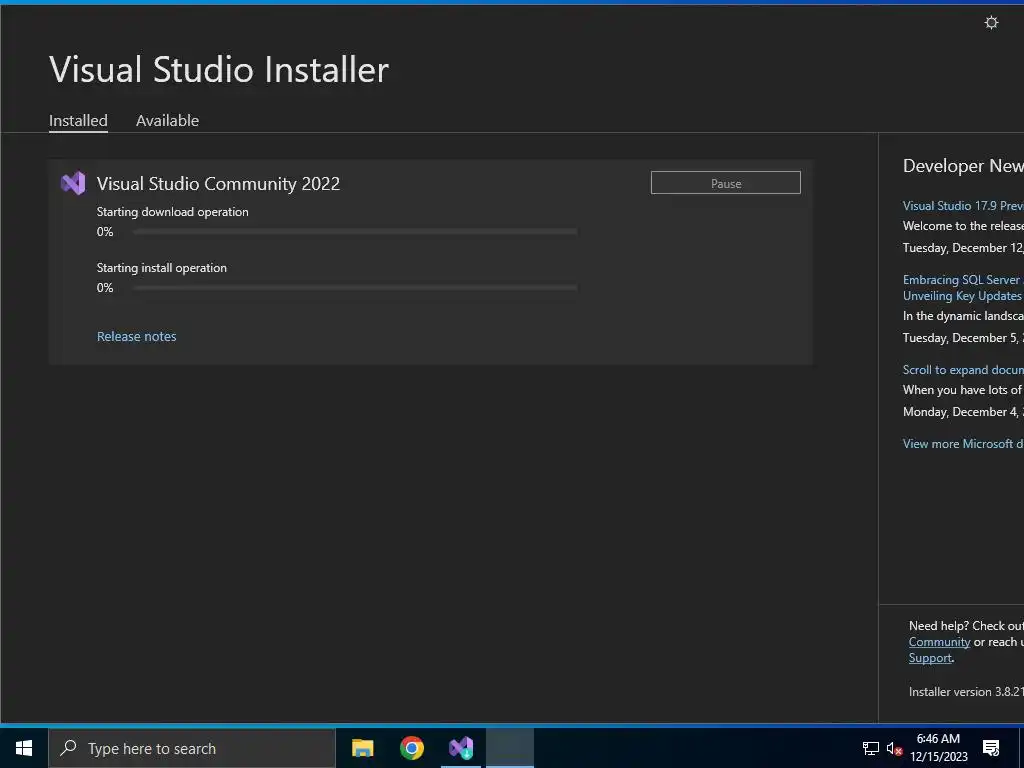1024x768 pixels.
Task: Click the Monday, December 4 date text
Action: pyautogui.click(x=963, y=411)
